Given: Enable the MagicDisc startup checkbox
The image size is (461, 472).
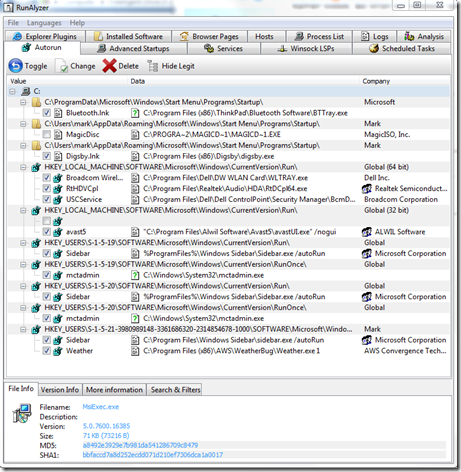Looking at the screenshot, I should coord(47,135).
